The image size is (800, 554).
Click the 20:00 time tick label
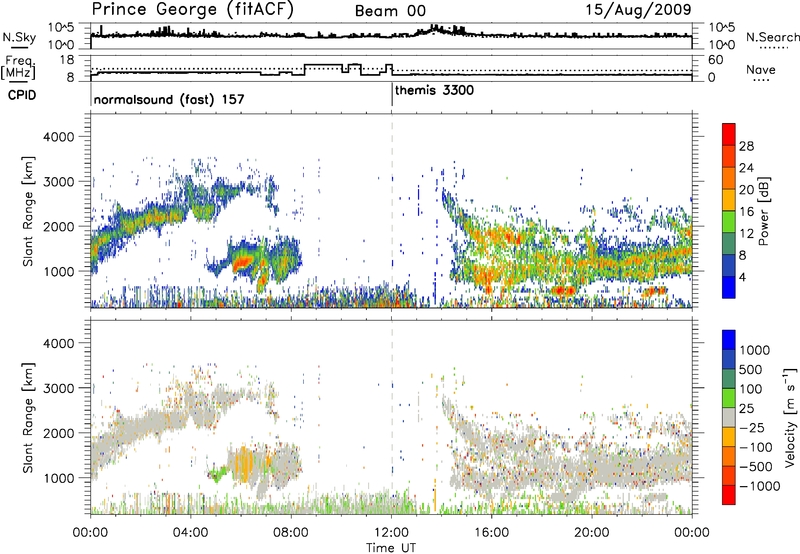[592, 533]
